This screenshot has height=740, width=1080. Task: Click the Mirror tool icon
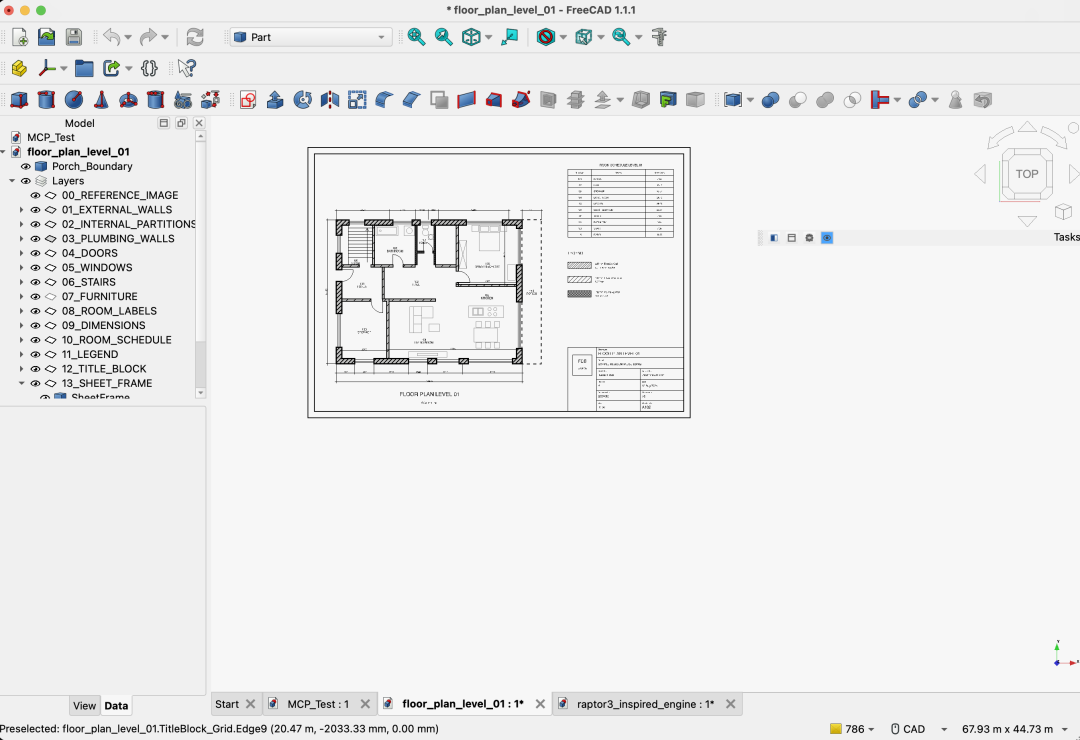330,100
